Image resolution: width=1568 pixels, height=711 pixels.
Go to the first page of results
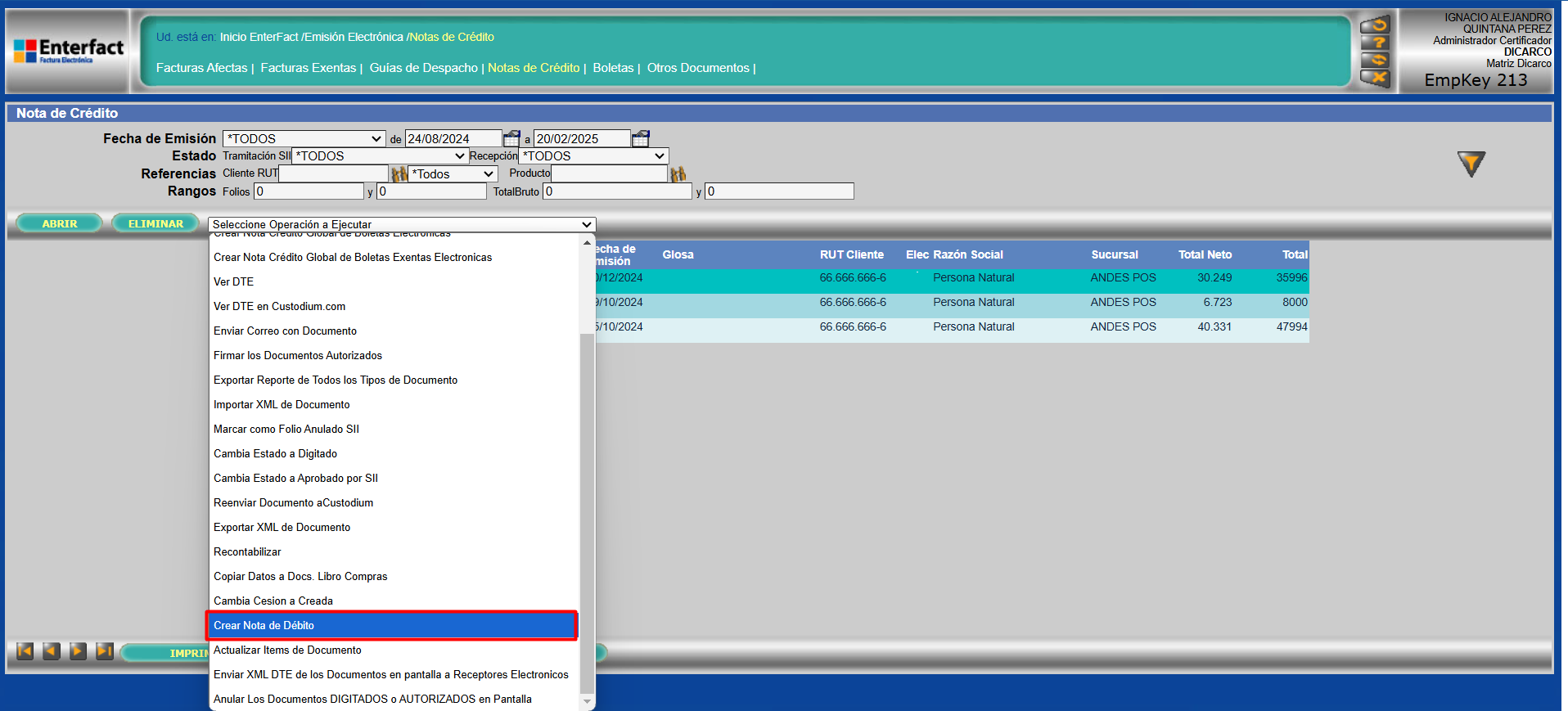coord(25,651)
